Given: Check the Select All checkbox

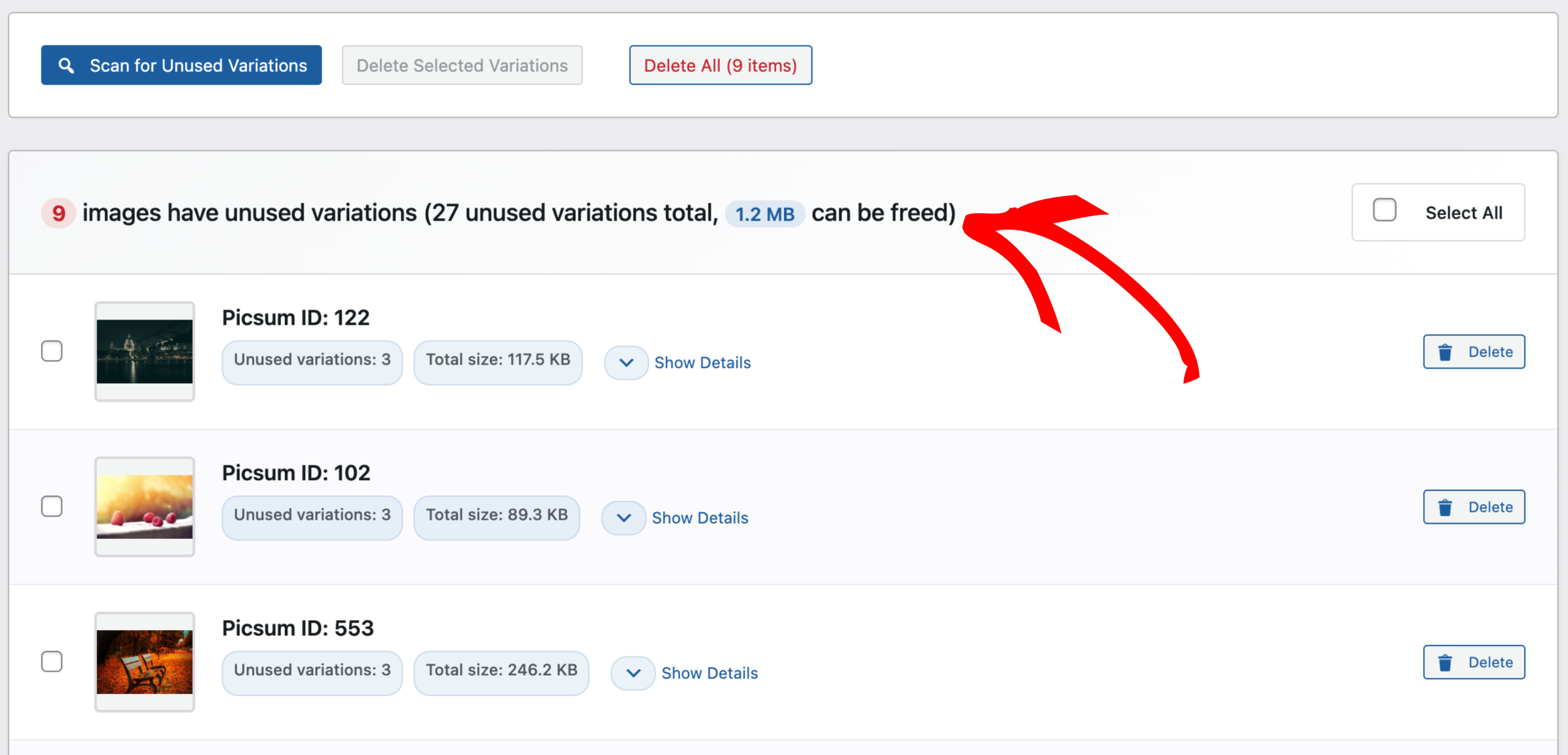Looking at the screenshot, I should pyautogui.click(x=1384, y=210).
